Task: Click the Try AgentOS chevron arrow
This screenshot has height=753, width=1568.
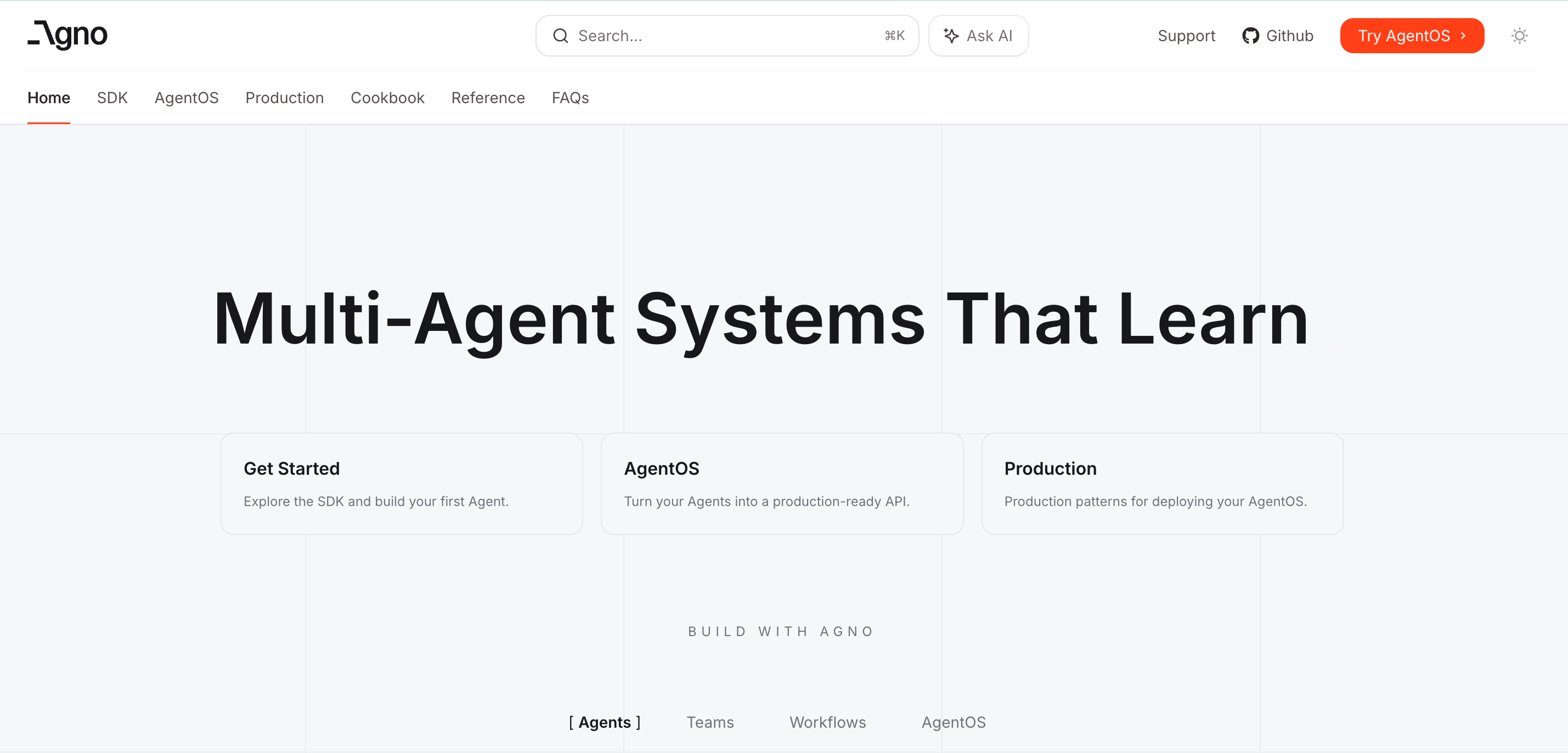Action: tap(1463, 36)
